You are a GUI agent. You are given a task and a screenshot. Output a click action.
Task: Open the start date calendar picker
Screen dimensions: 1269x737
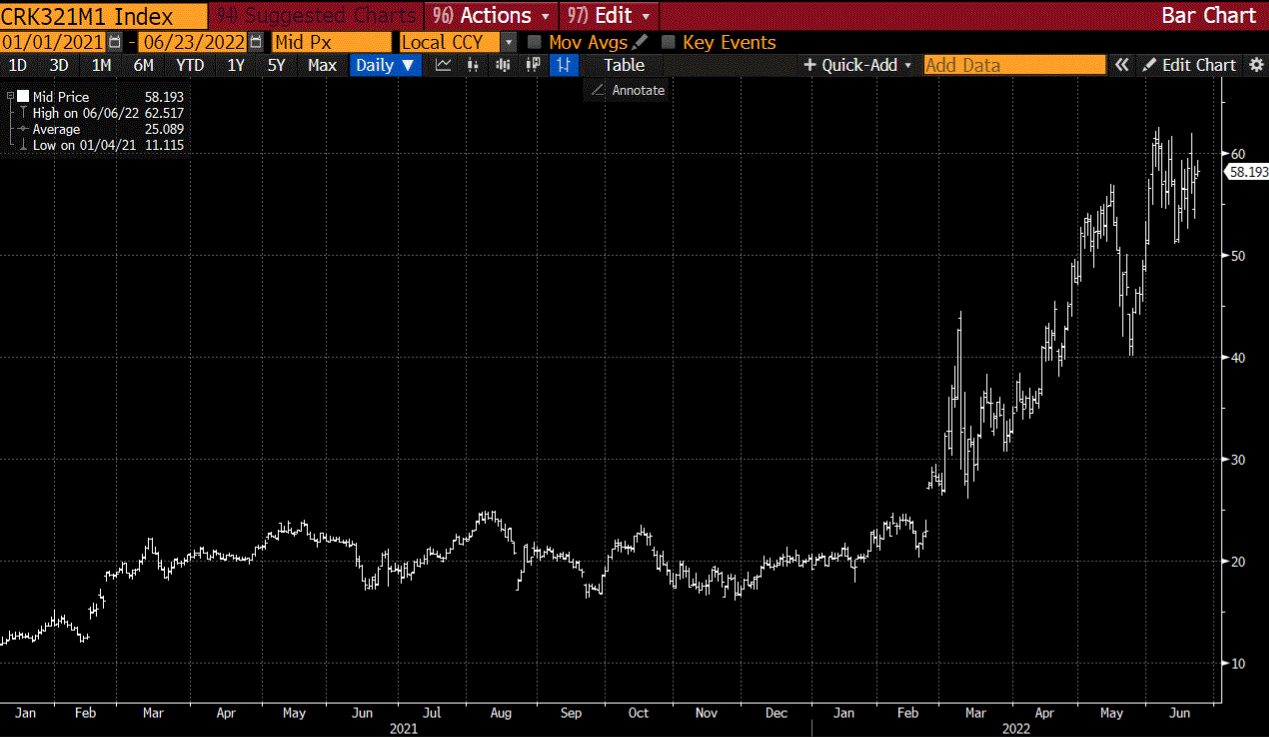coord(116,42)
